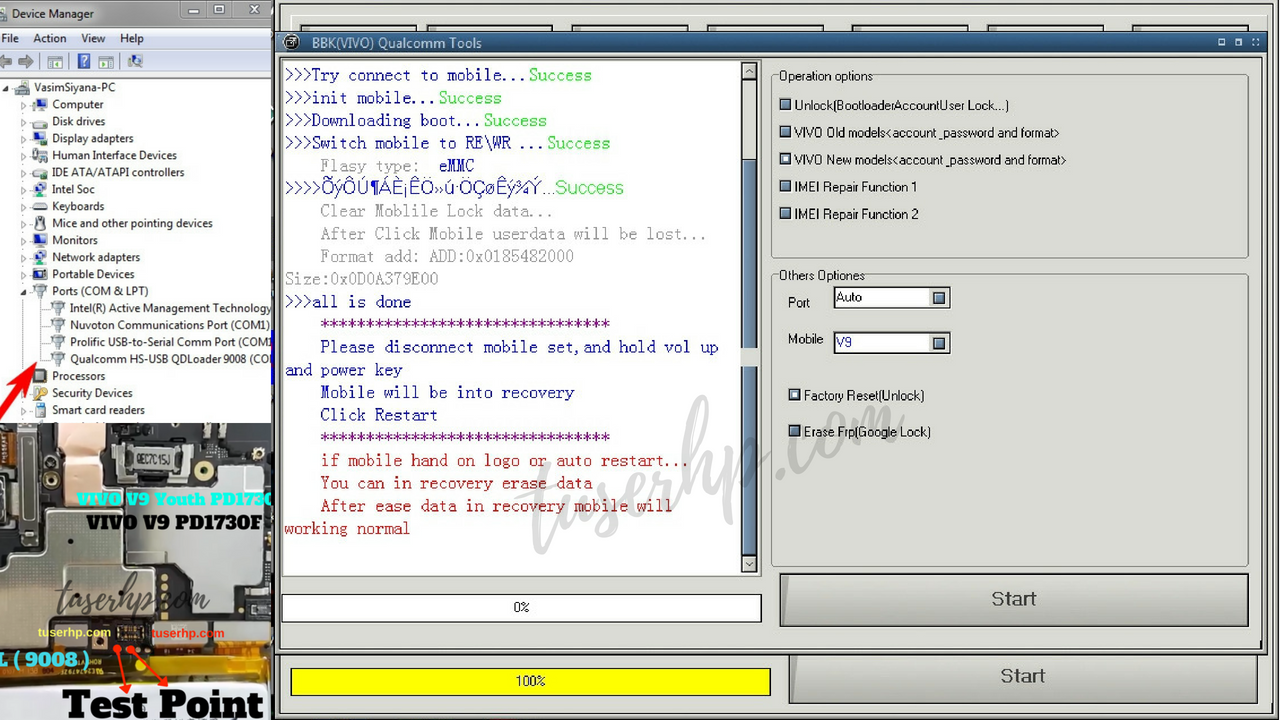Viewport: 1280px width, 720px height.
Task: Click the Monitors category icon
Action: [40, 240]
